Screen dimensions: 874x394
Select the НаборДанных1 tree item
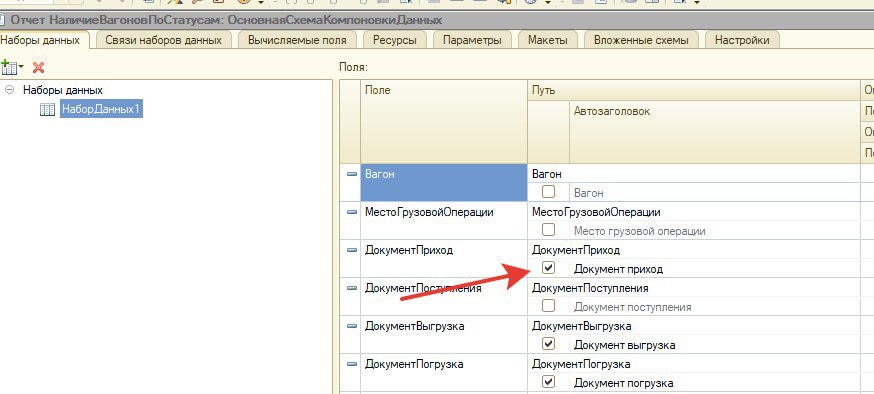[101, 109]
